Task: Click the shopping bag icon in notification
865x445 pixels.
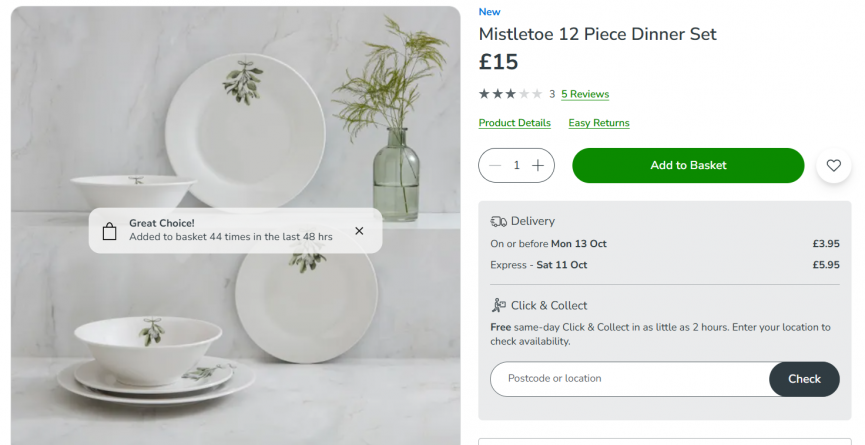Action: tap(110, 231)
